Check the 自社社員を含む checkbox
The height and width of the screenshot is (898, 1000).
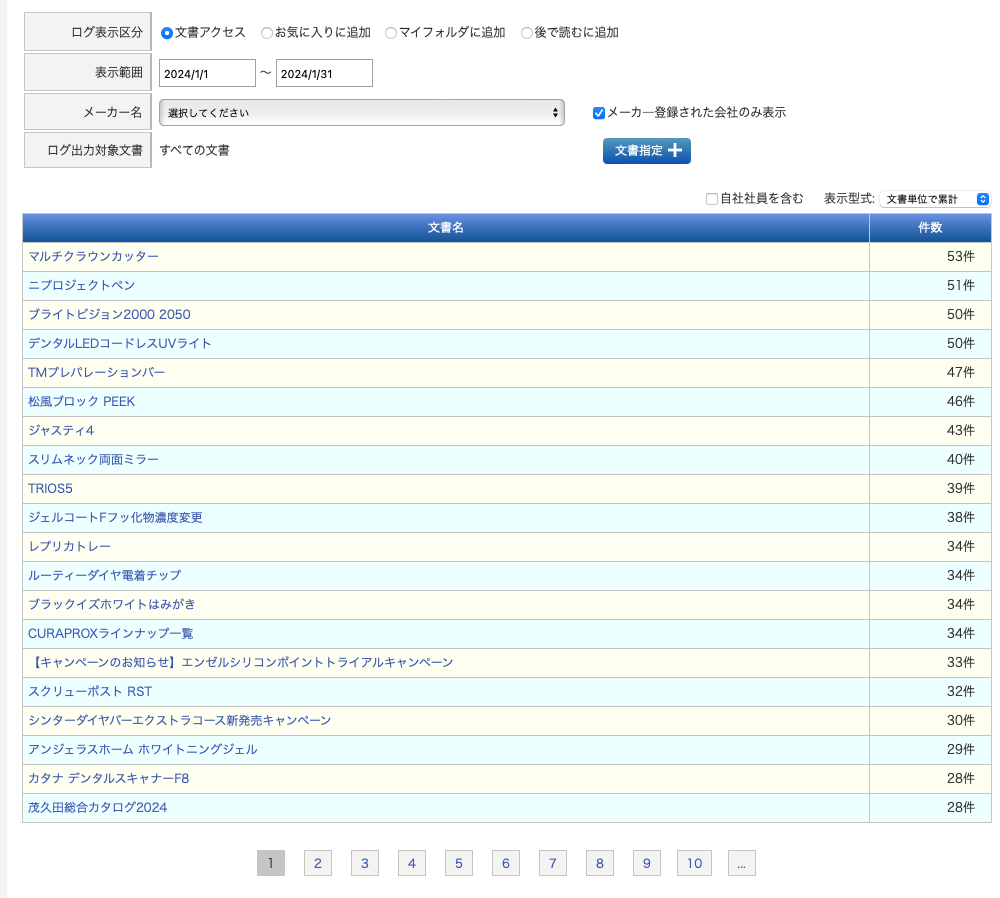712,199
